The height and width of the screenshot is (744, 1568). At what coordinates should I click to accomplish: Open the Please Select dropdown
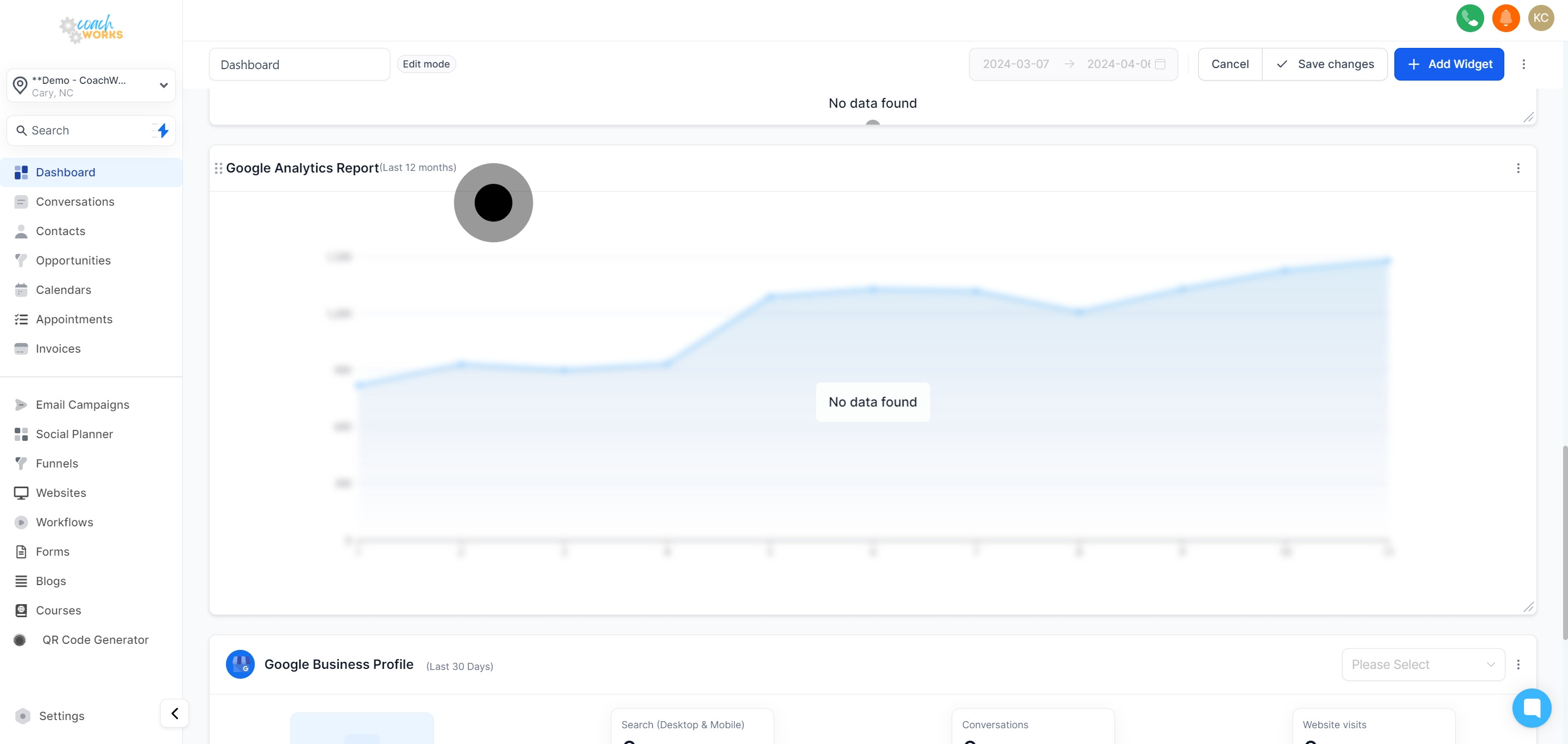pos(1423,665)
